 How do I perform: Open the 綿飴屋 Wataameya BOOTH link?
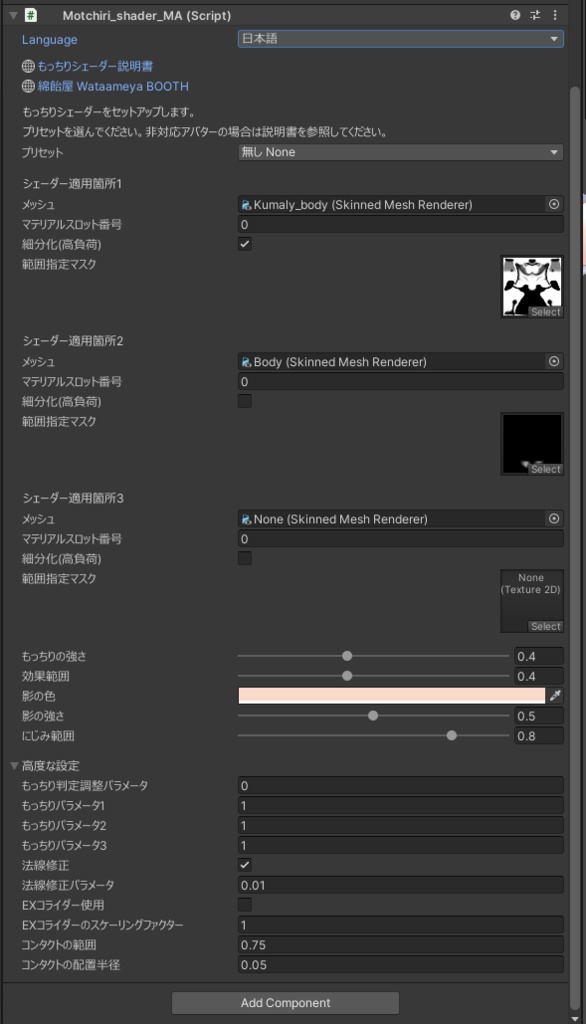pos(113,86)
